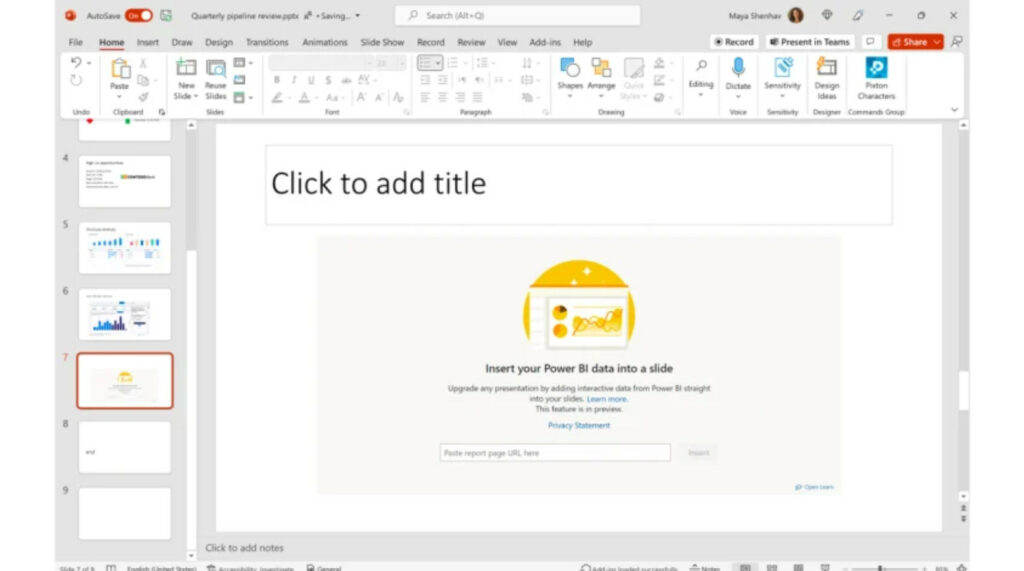Expand the New Slide dropdown arrow
This screenshot has height=571, width=1024.
195,96
